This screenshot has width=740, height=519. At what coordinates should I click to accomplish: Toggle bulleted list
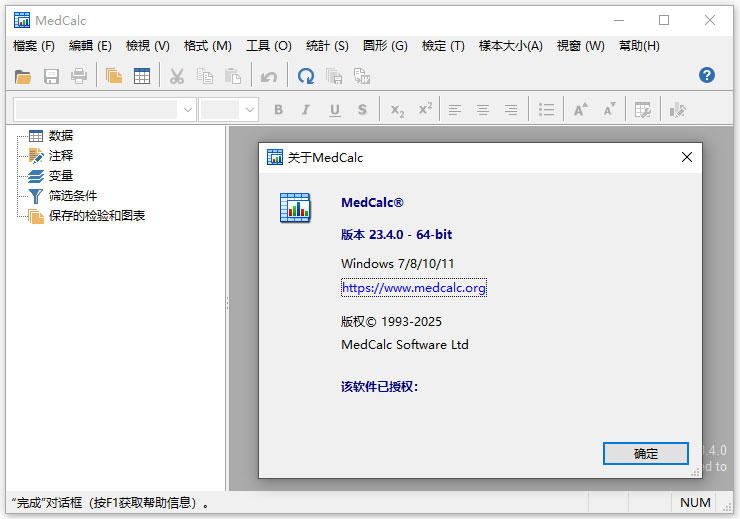pos(546,110)
